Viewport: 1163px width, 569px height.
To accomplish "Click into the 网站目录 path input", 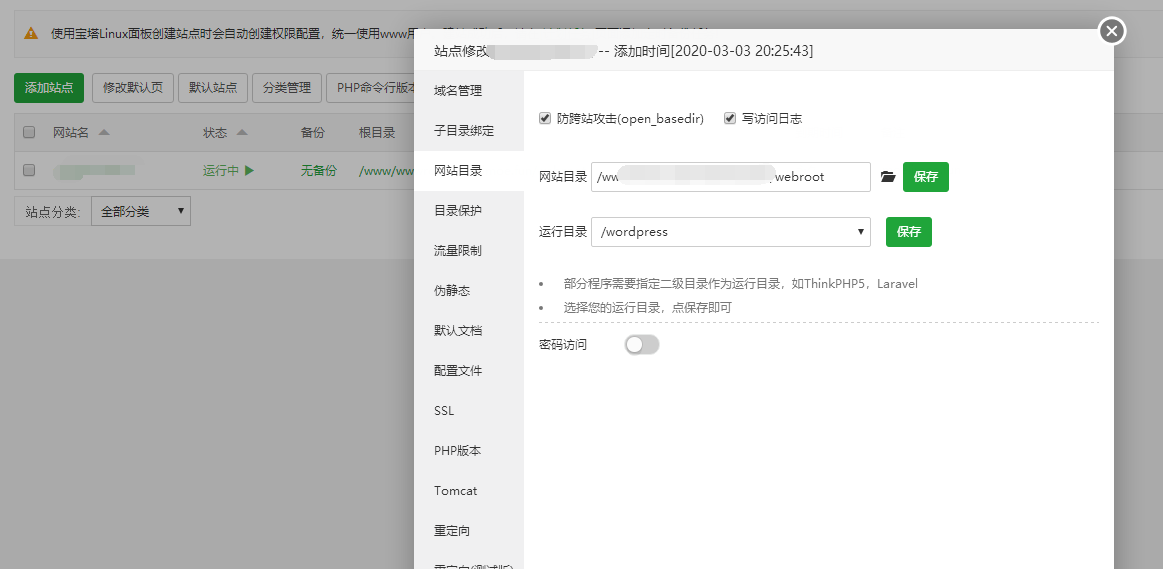I will (x=731, y=177).
